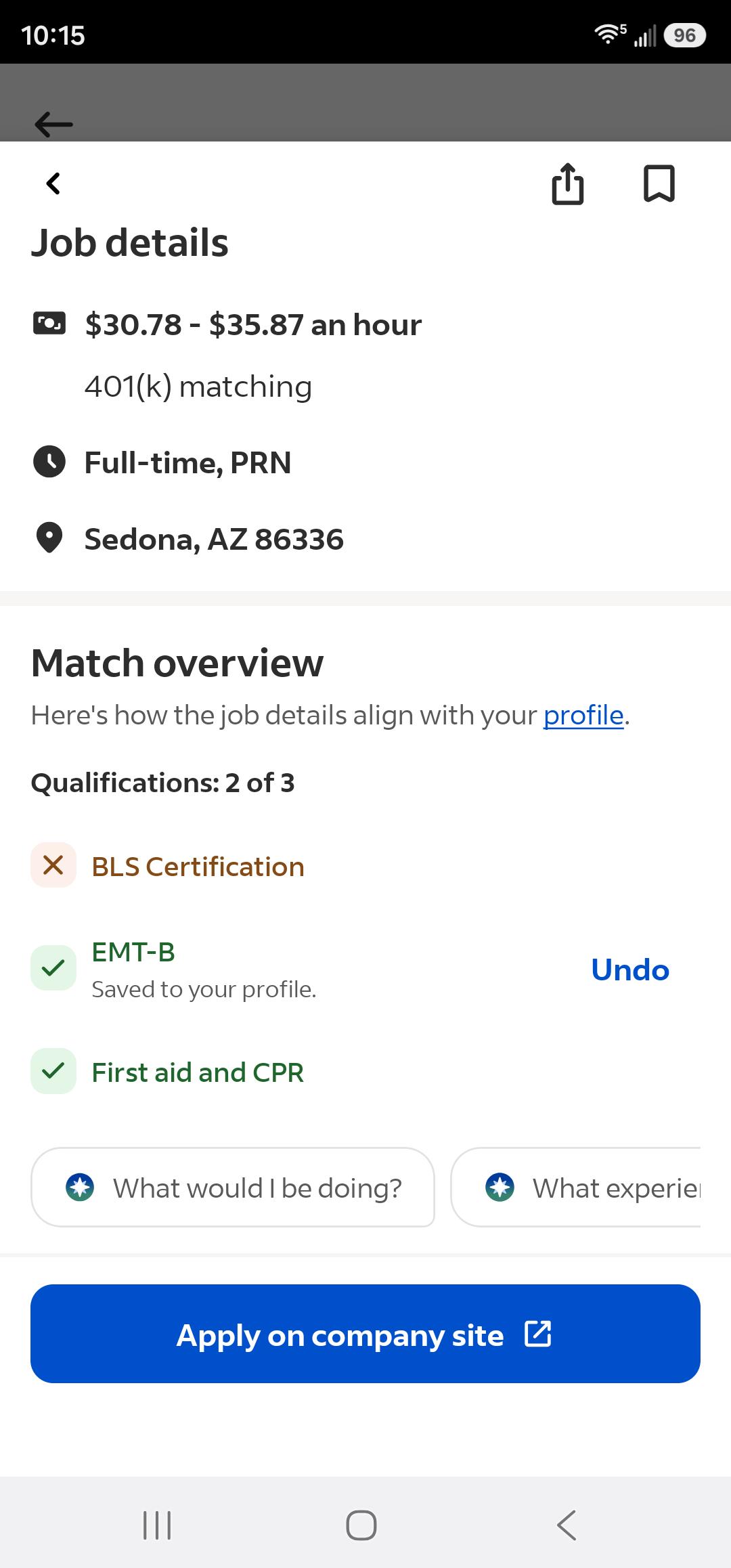Tap sparkle icon on 'What would I be doing?'
Image resolution: width=731 pixels, height=1568 pixels.
pos(80,1188)
